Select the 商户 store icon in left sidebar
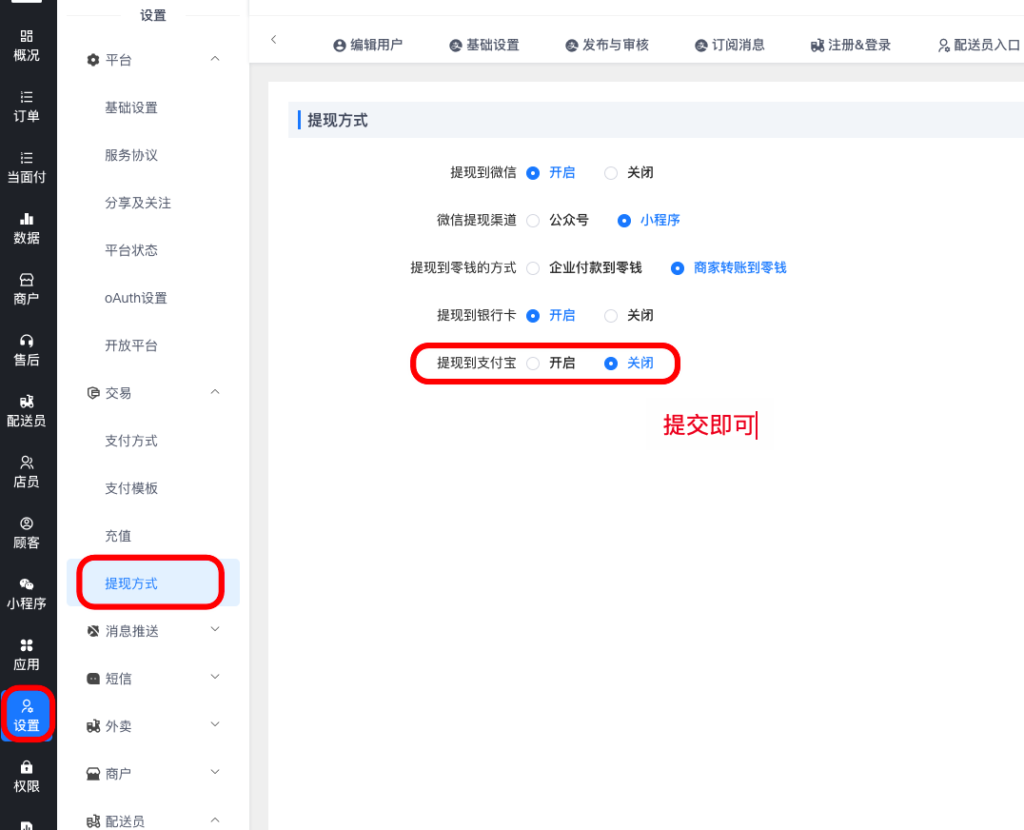 27,280
